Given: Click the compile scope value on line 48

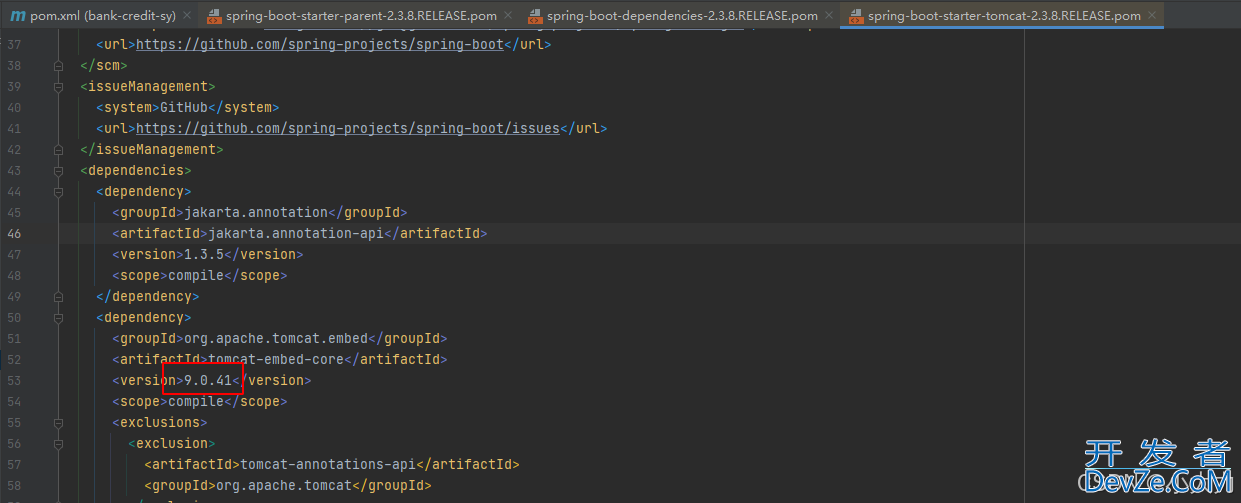Looking at the screenshot, I should click(196, 275).
